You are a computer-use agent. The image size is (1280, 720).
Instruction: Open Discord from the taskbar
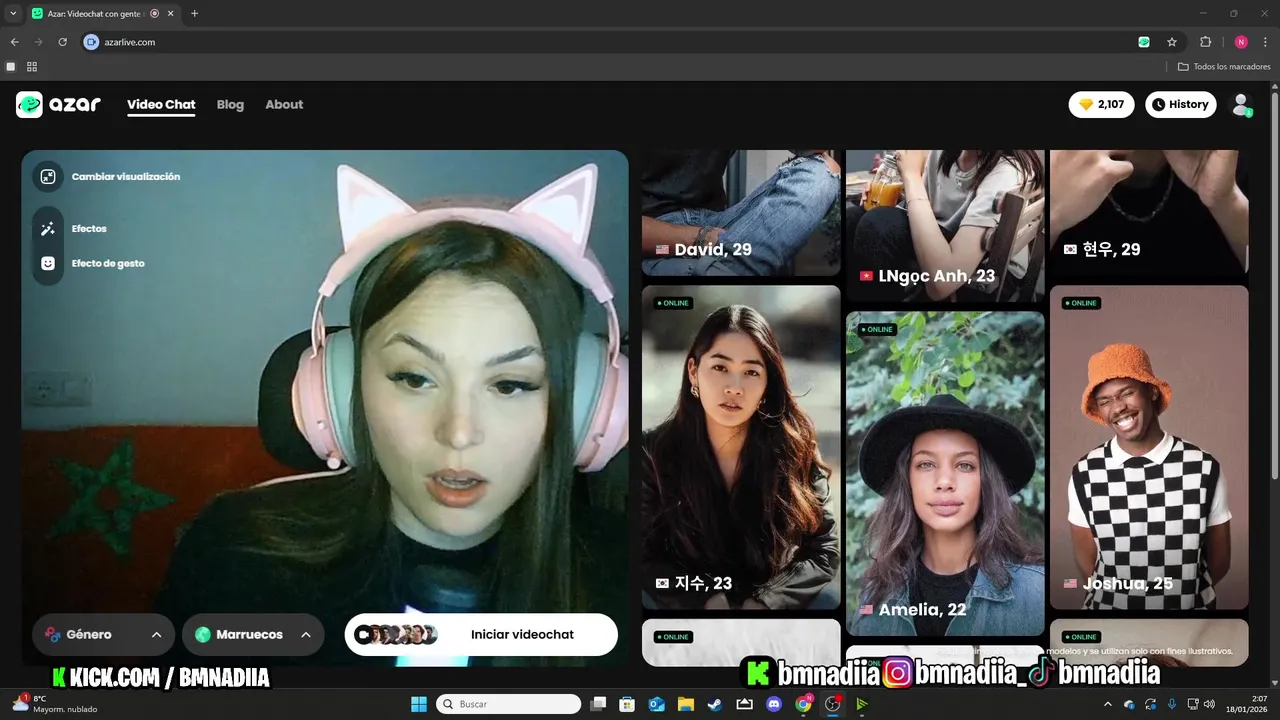(774, 704)
